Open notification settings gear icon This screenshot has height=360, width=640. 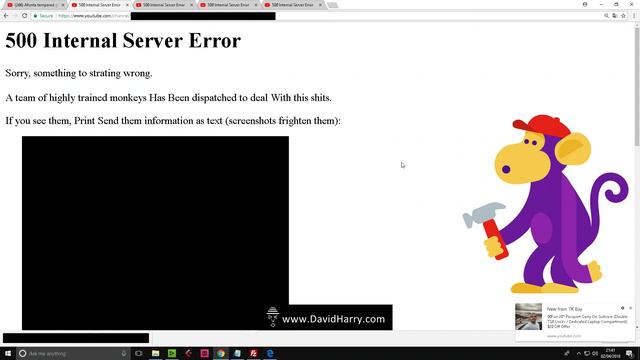(x=622, y=308)
